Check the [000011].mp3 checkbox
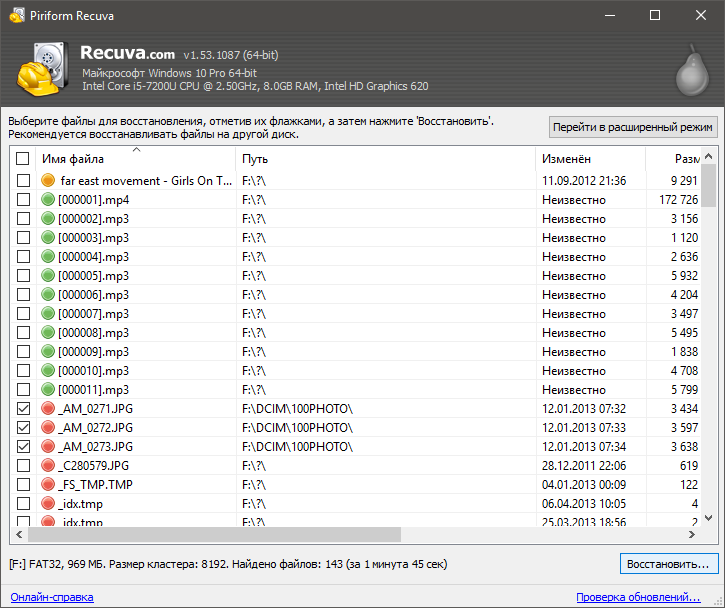Image resolution: width=725 pixels, height=608 pixels. pos(23,389)
